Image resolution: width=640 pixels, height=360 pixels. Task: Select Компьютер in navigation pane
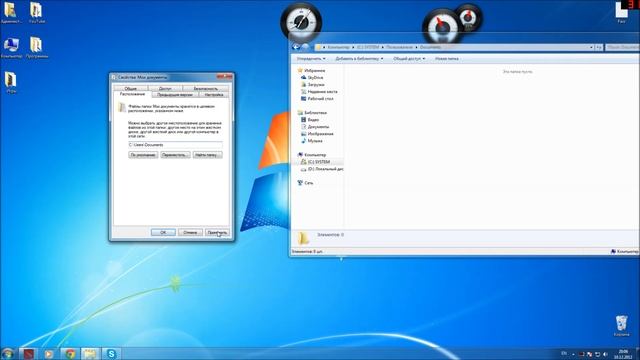[315, 155]
